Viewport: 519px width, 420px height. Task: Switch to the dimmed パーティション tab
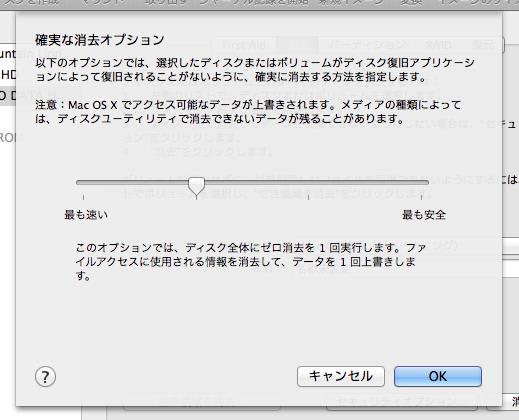point(367,45)
